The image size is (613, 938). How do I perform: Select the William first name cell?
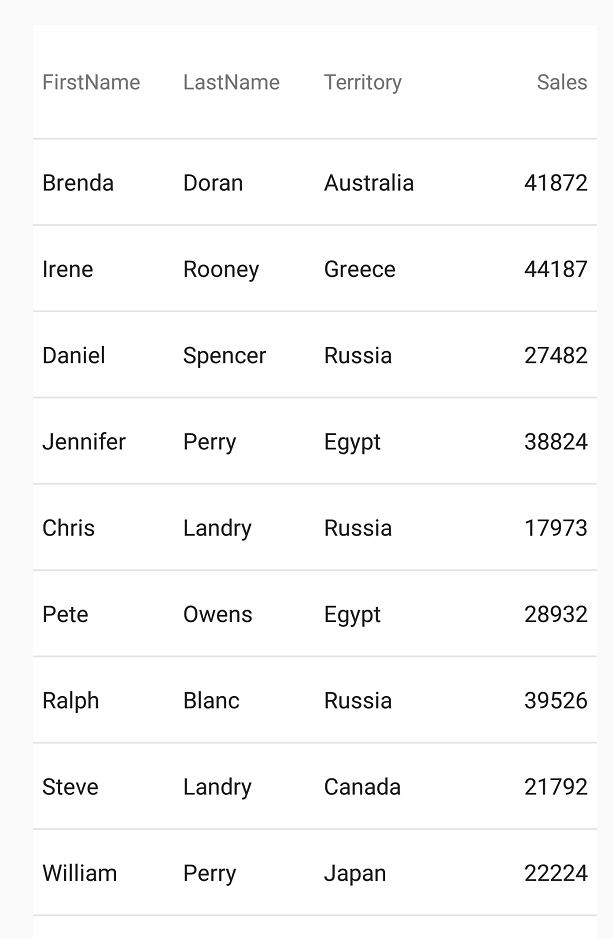[80, 873]
